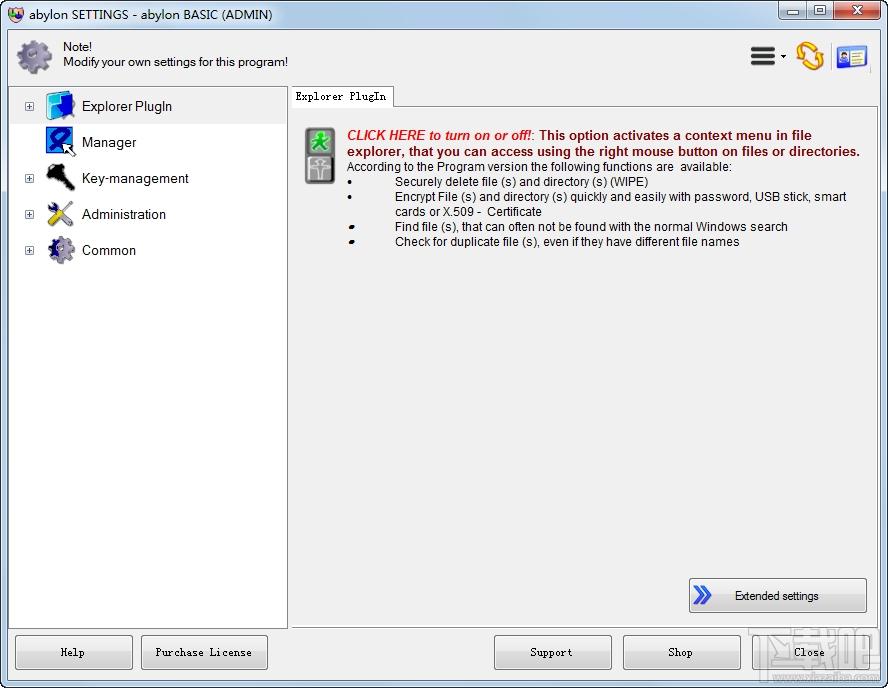888x688 pixels.
Task: Click the Close button at the bottom
Action: (x=810, y=652)
